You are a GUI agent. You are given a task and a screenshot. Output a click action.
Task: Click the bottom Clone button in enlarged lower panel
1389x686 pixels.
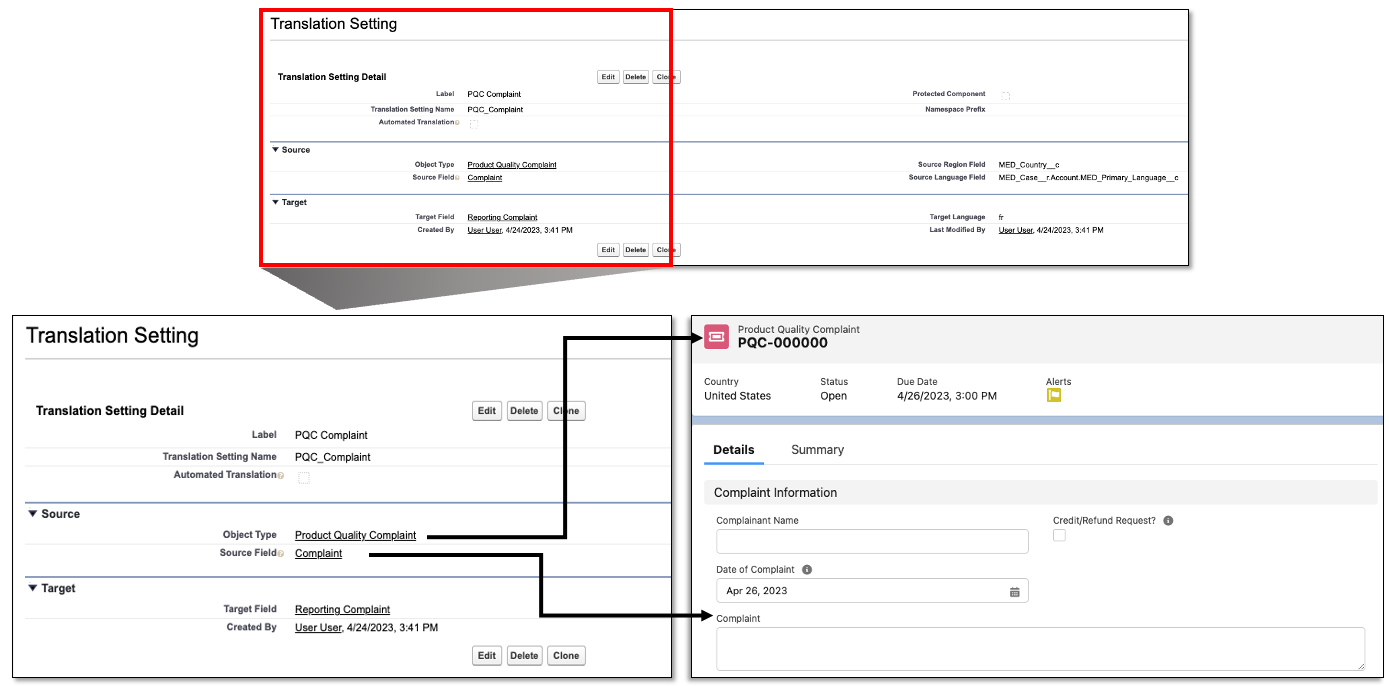point(566,656)
